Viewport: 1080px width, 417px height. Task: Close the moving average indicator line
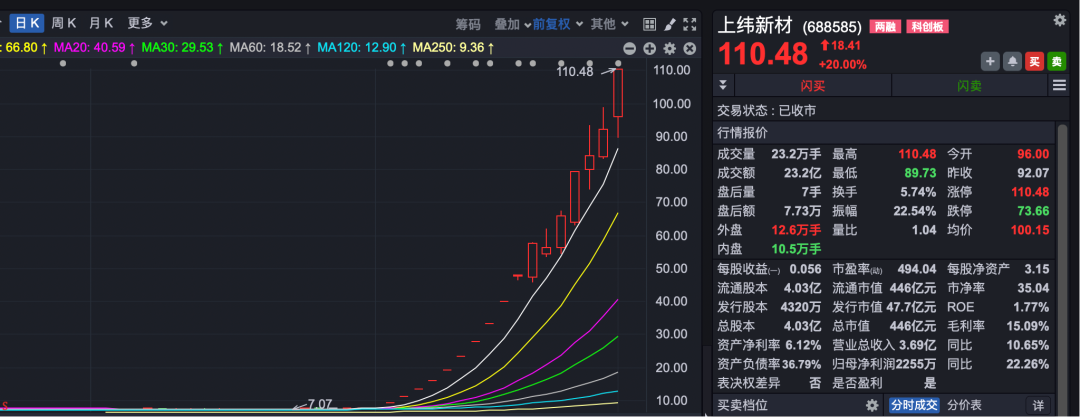pyautogui.click(x=689, y=48)
